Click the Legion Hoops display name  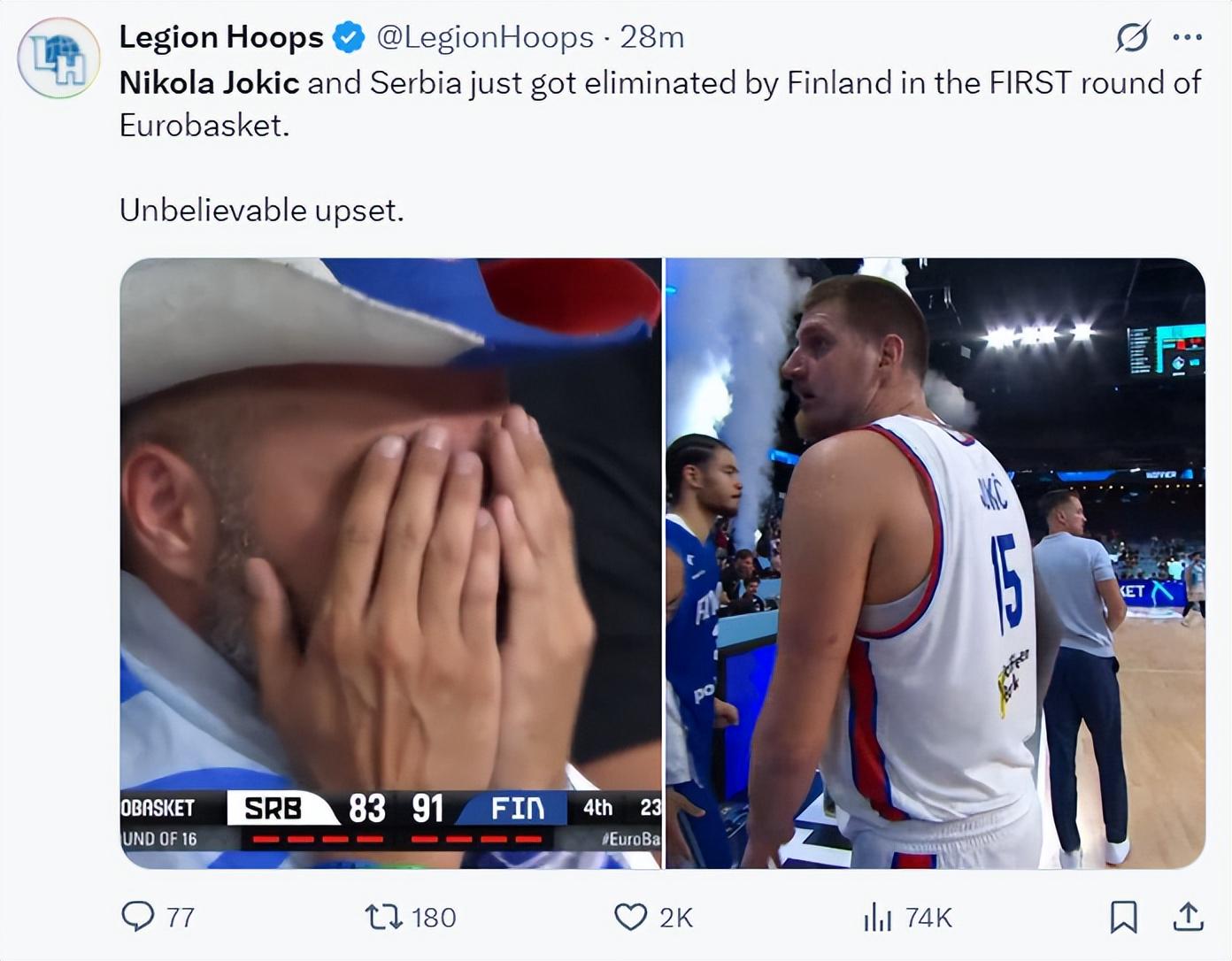tap(221, 37)
